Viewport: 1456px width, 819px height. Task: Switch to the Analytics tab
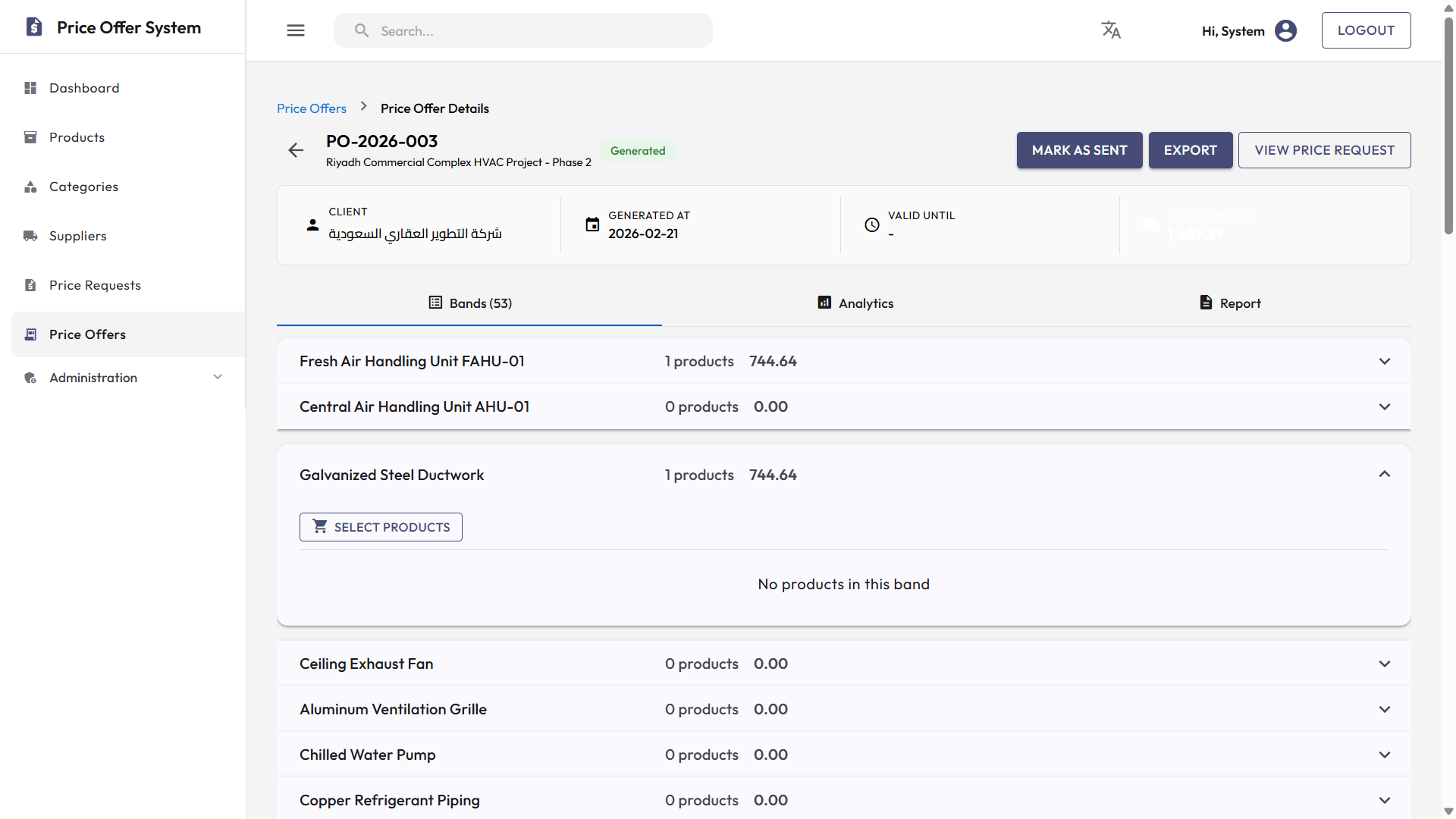coord(855,303)
